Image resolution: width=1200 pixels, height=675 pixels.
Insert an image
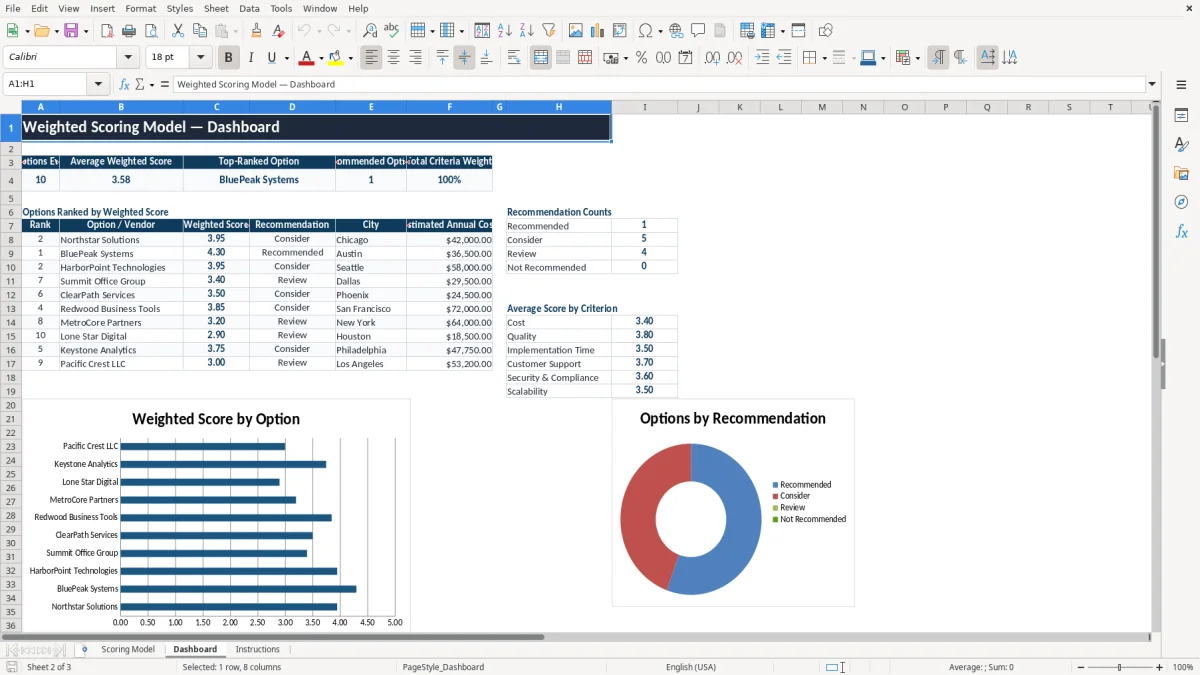click(576, 31)
